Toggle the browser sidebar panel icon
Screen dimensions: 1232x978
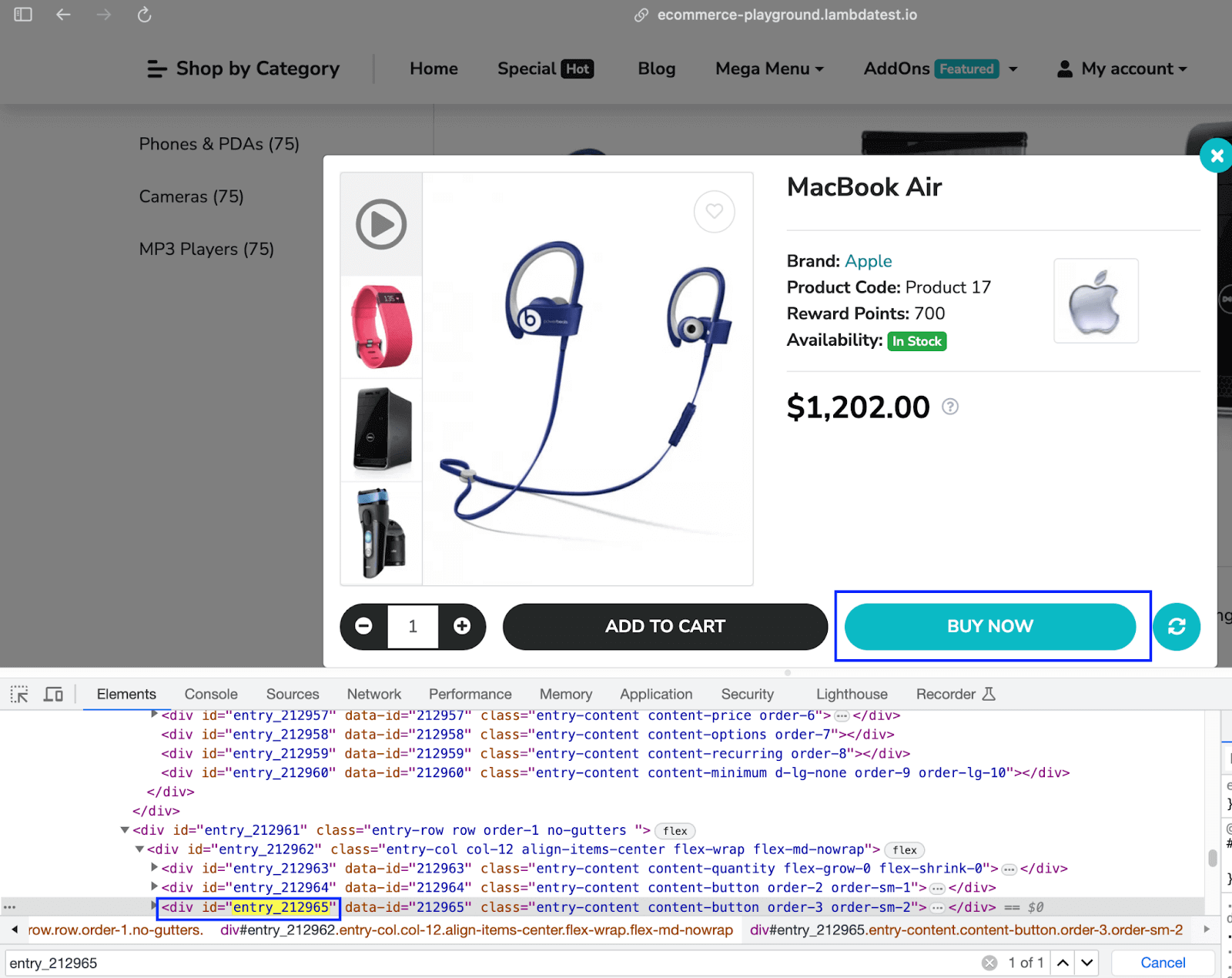click(x=22, y=14)
